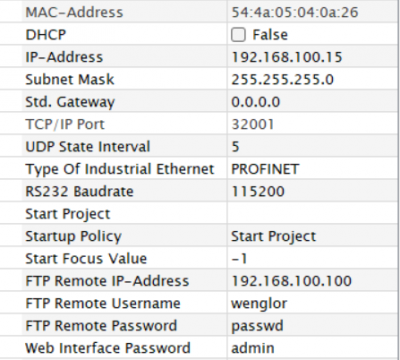Edit the Web Interface Password value
Screen dimensions: 400x360
tap(313, 348)
